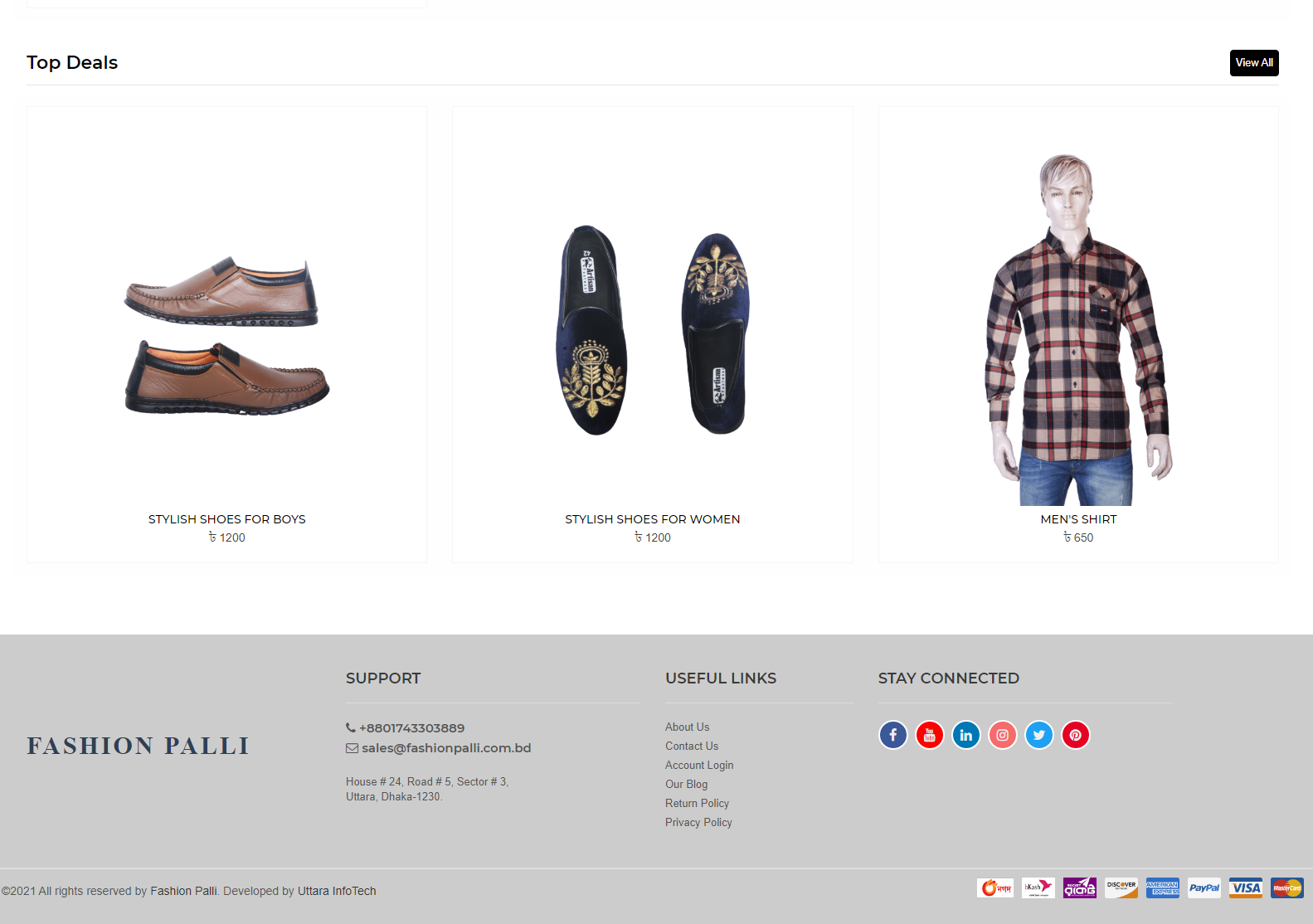The image size is (1313, 924).
Task: Visit the Our Blog link
Action: click(687, 784)
